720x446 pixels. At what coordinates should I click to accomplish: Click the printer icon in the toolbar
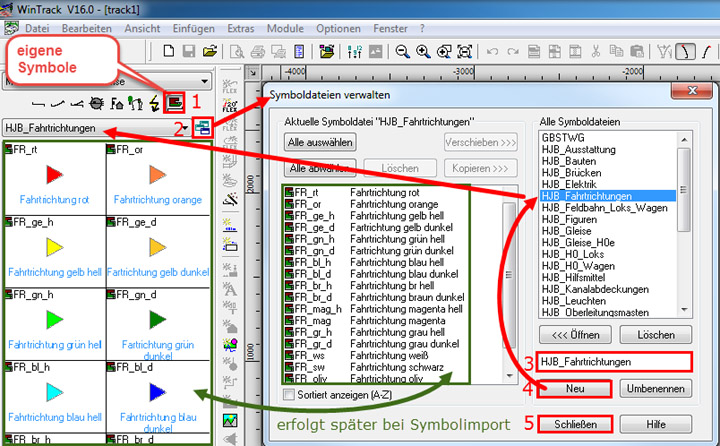coord(258,52)
